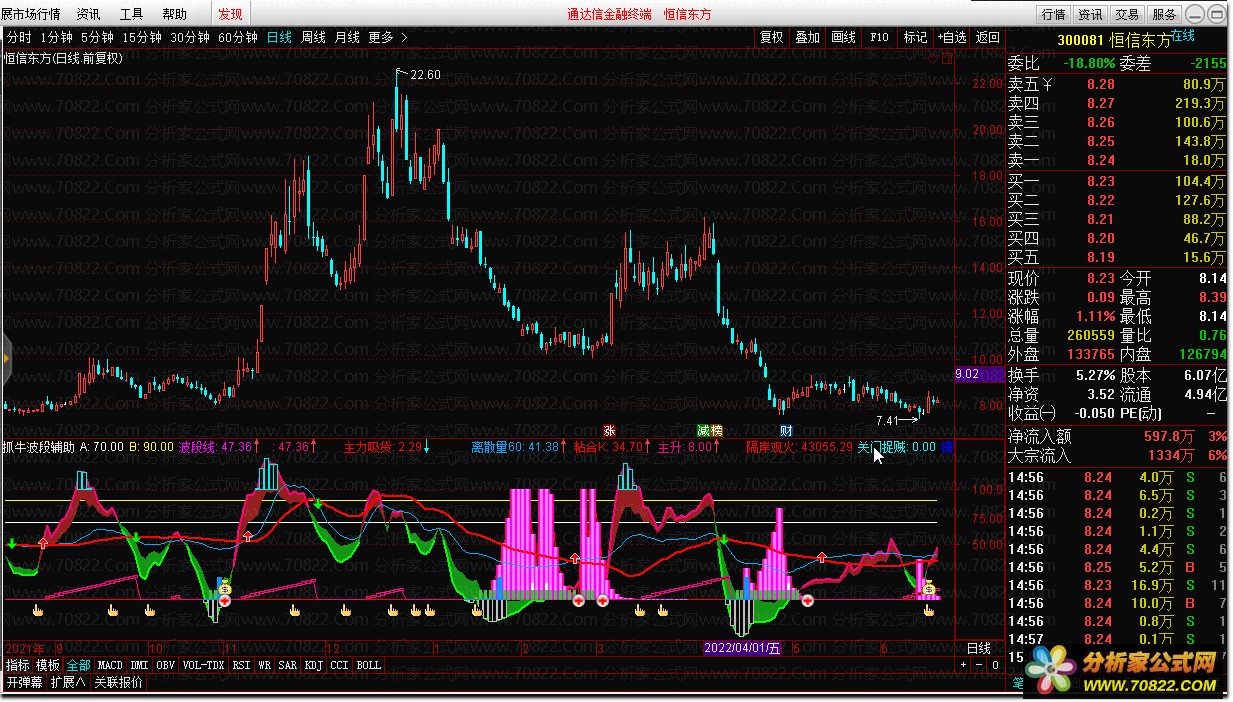The width and height of the screenshot is (1233, 702).
Task: Click the money bag icon near November
Action: click(x=225, y=588)
